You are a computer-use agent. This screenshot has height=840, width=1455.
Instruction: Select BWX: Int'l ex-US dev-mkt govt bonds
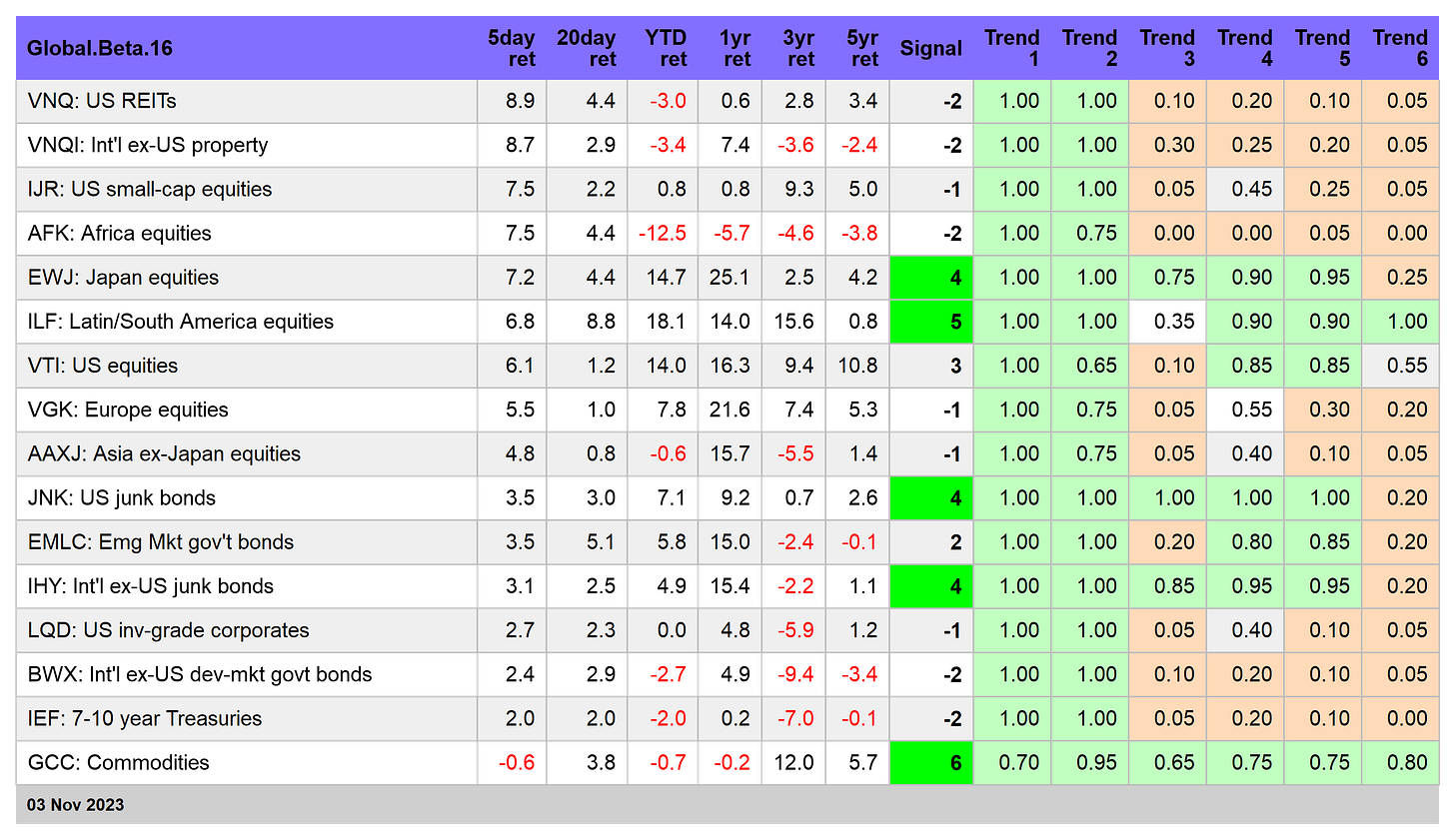200,674
